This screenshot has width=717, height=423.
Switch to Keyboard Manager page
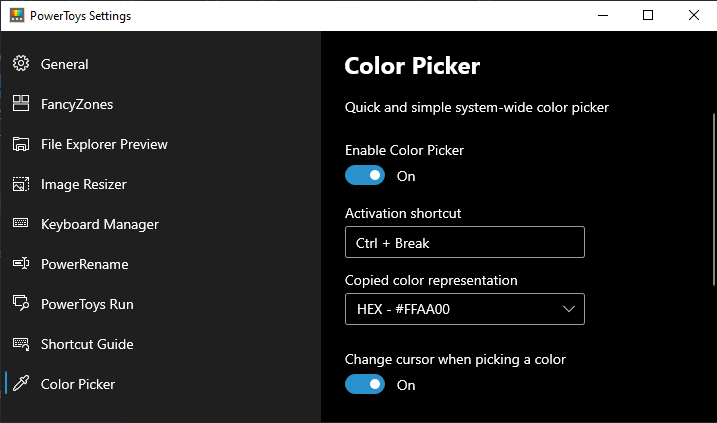pyautogui.click(x=160, y=224)
